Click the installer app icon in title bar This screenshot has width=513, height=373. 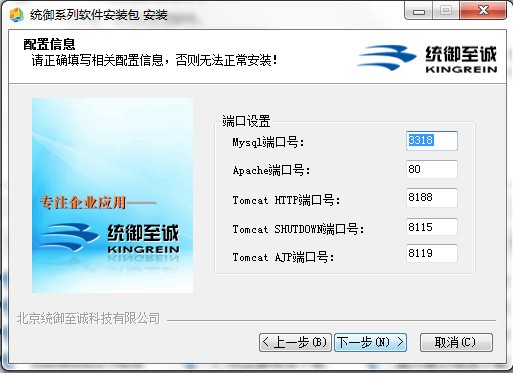pyautogui.click(x=17, y=15)
